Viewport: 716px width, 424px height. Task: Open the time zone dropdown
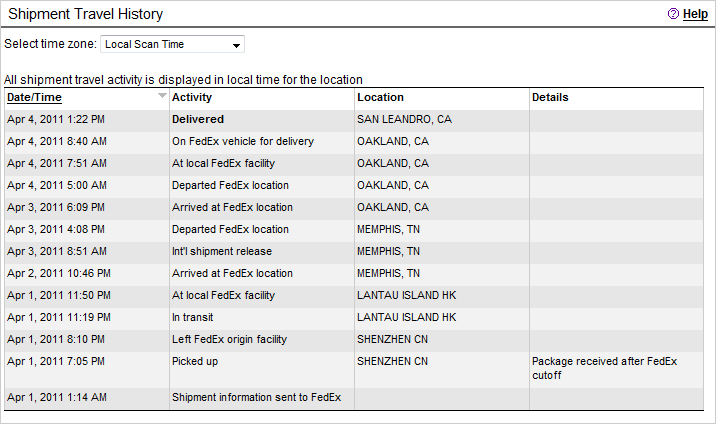point(172,44)
